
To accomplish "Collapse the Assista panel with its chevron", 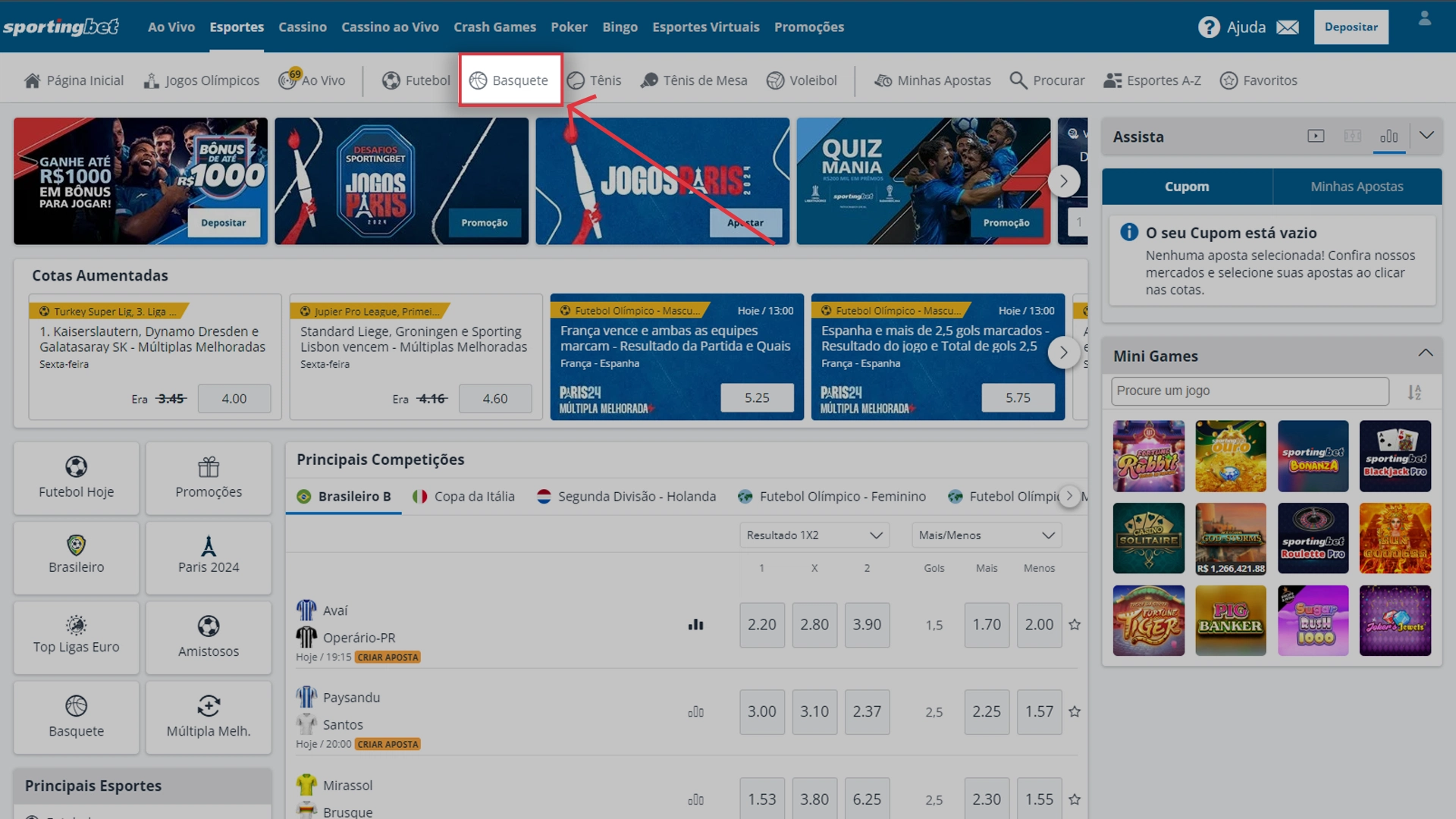I will coord(1428,136).
